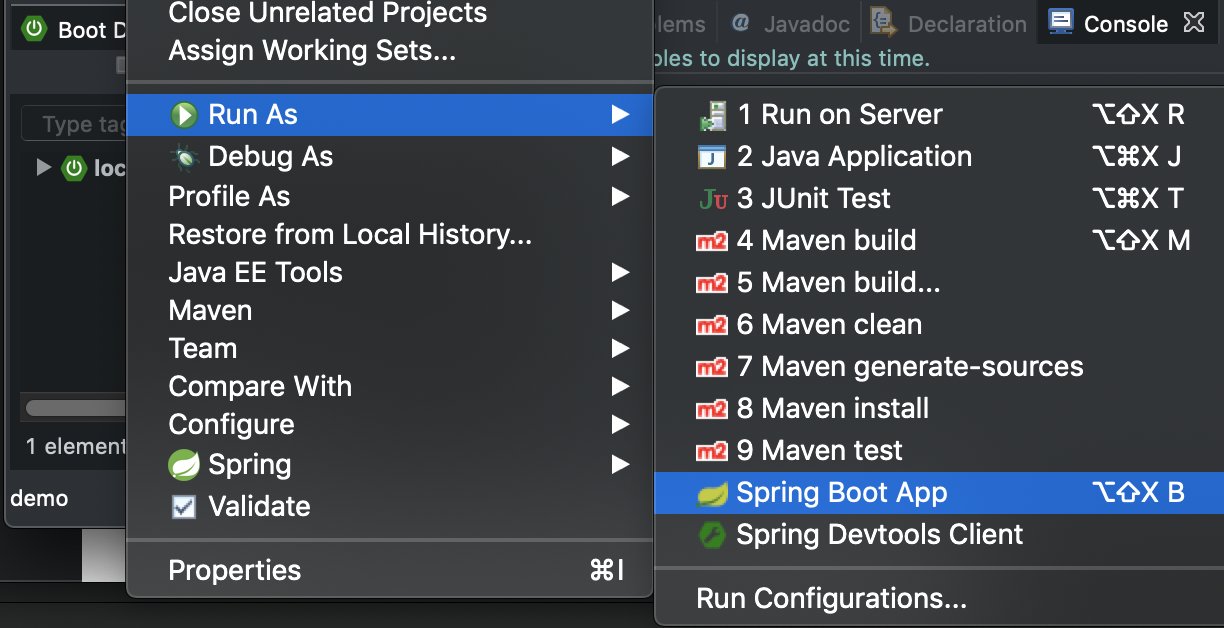The image size is (1224, 628).
Task: Click the Spring Boot App leaf icon
Action: (711, 493)
